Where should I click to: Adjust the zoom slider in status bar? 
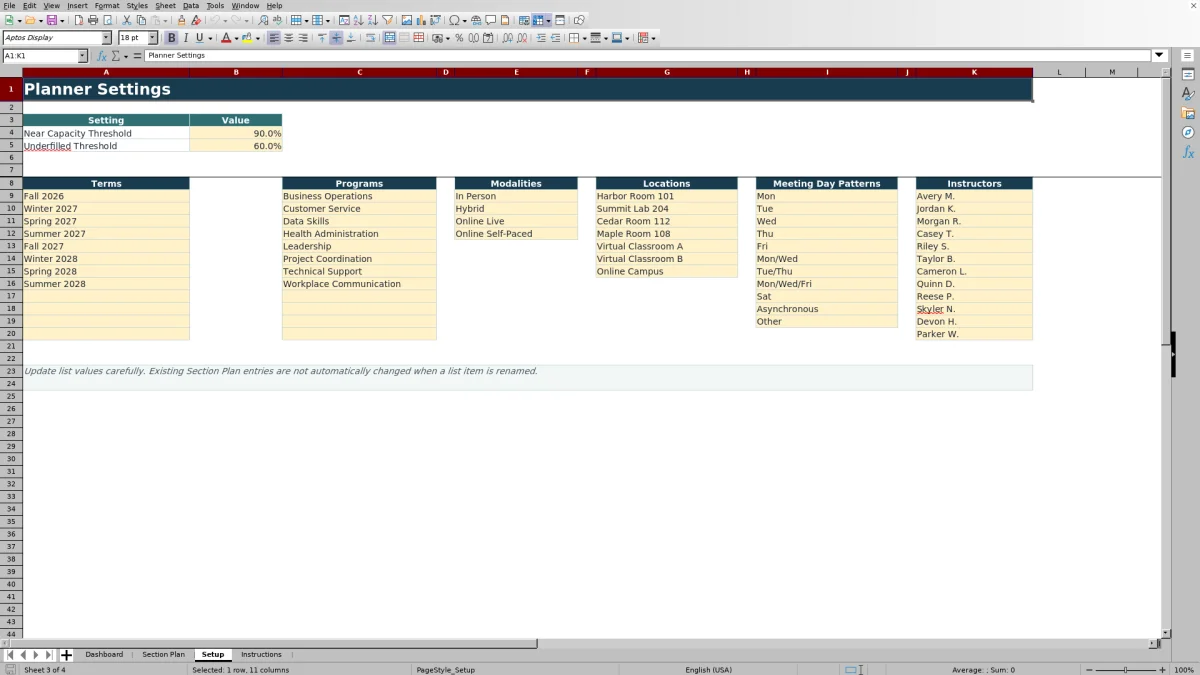[1126, 670]
